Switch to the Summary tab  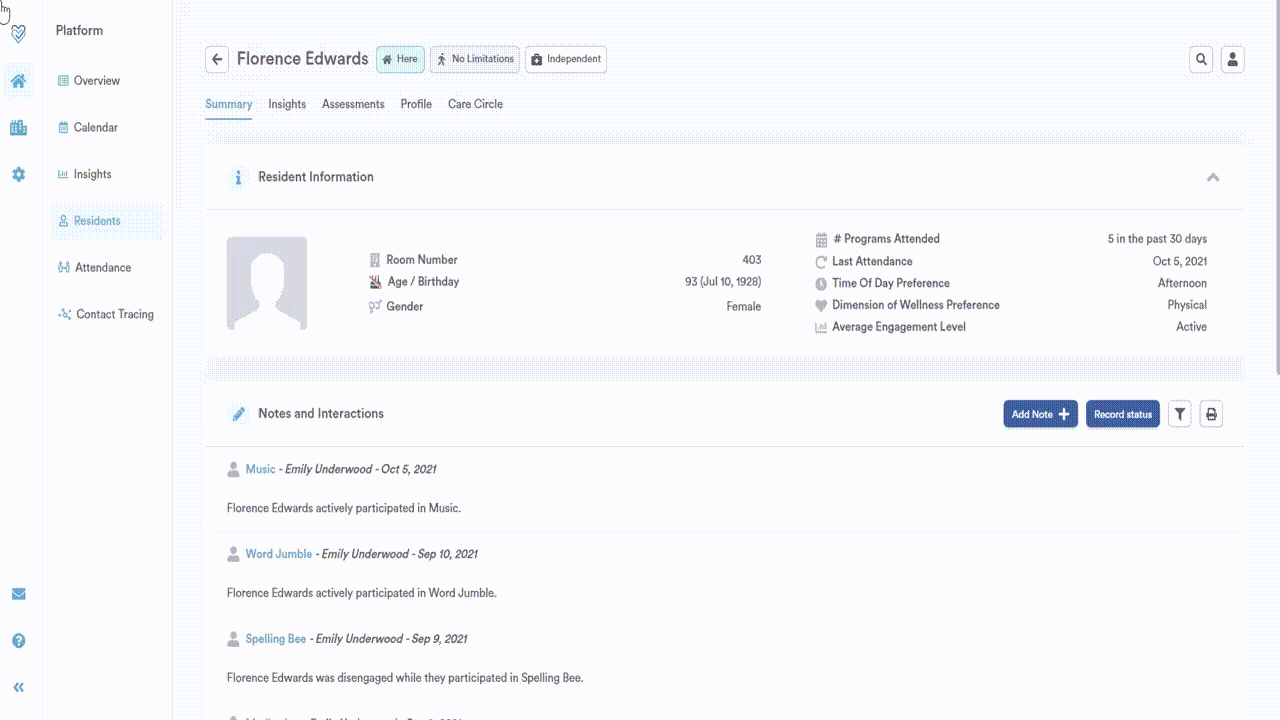tap(229, 104)
